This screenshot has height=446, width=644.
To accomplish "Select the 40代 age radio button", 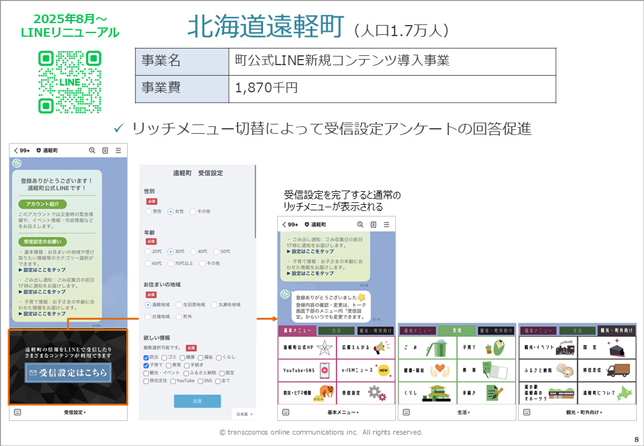I will (x=193, y=251).
